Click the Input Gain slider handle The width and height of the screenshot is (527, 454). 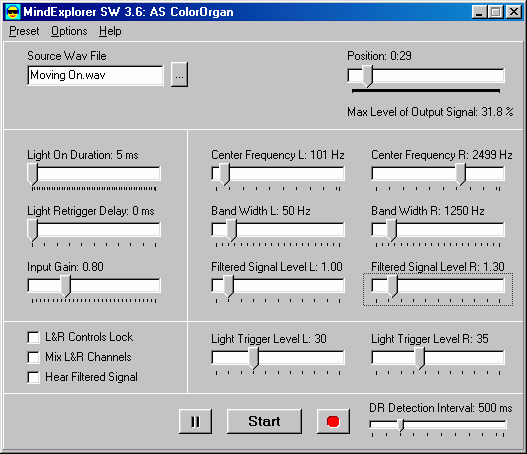(x=66, y=286)
